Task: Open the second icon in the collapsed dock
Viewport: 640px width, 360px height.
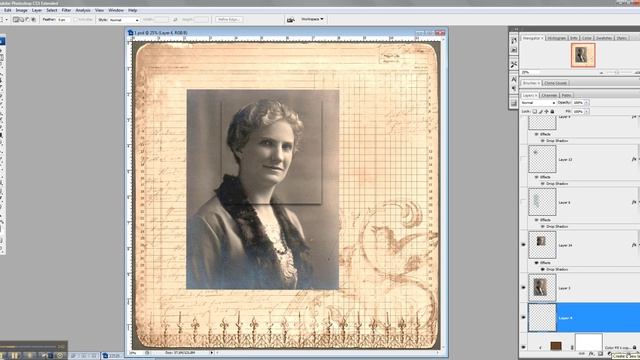Action: pos(514,50)
